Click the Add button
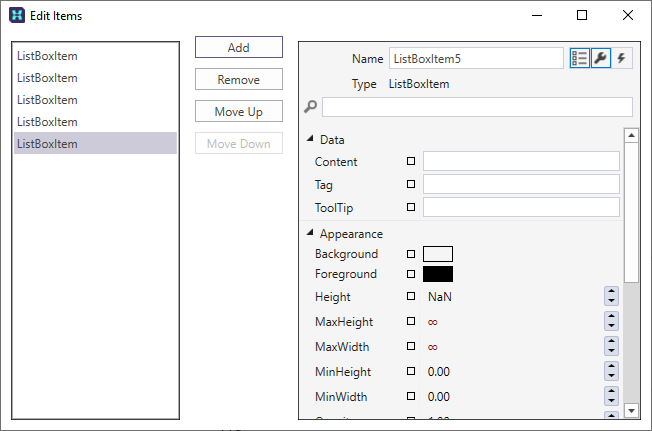This screenshot has width=652, height=431. click(x=238, y=48)
